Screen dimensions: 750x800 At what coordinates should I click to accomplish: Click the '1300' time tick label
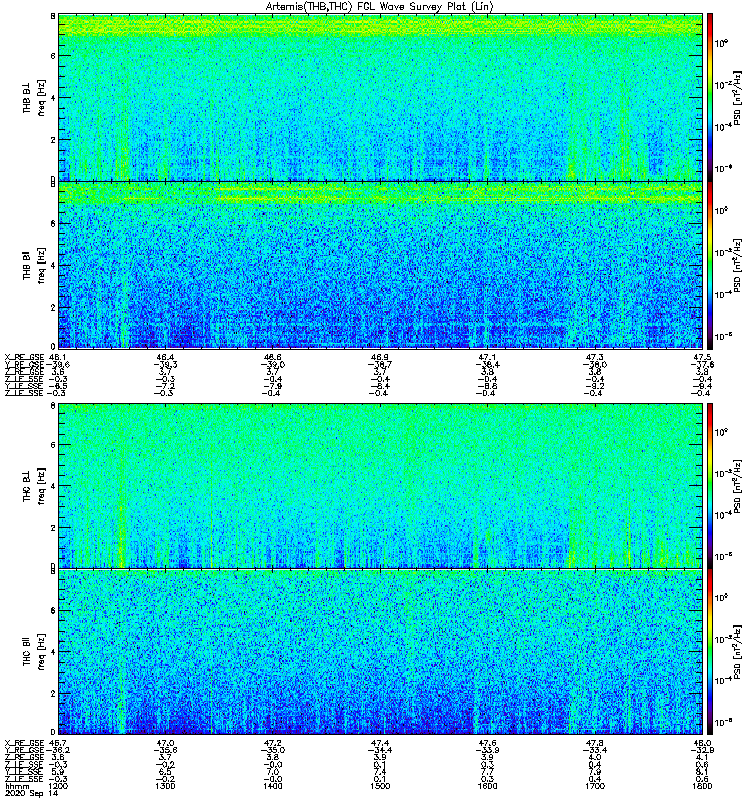(165, 786)
